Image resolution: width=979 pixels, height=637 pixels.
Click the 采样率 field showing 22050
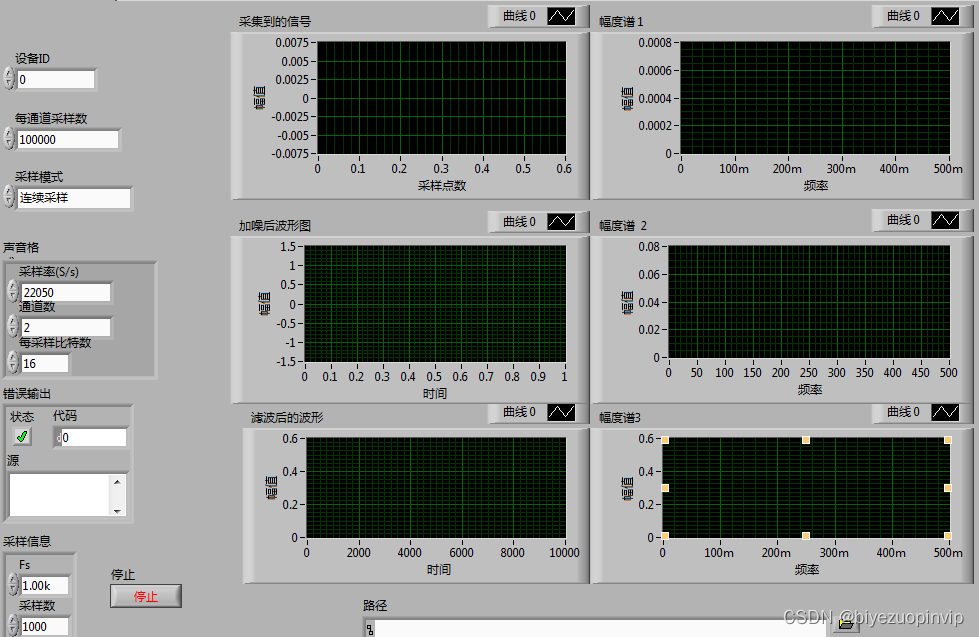66,292
